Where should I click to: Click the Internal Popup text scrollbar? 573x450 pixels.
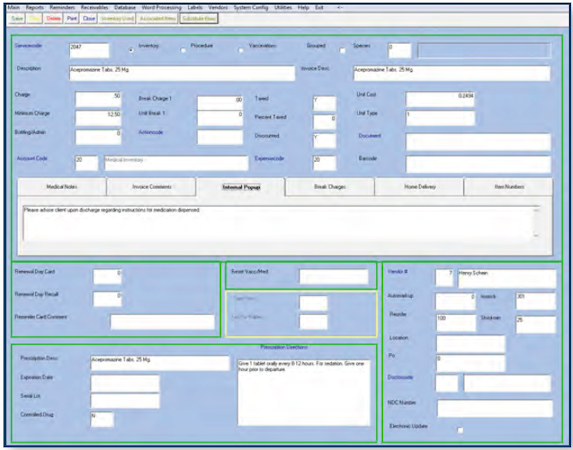(536, 223)
